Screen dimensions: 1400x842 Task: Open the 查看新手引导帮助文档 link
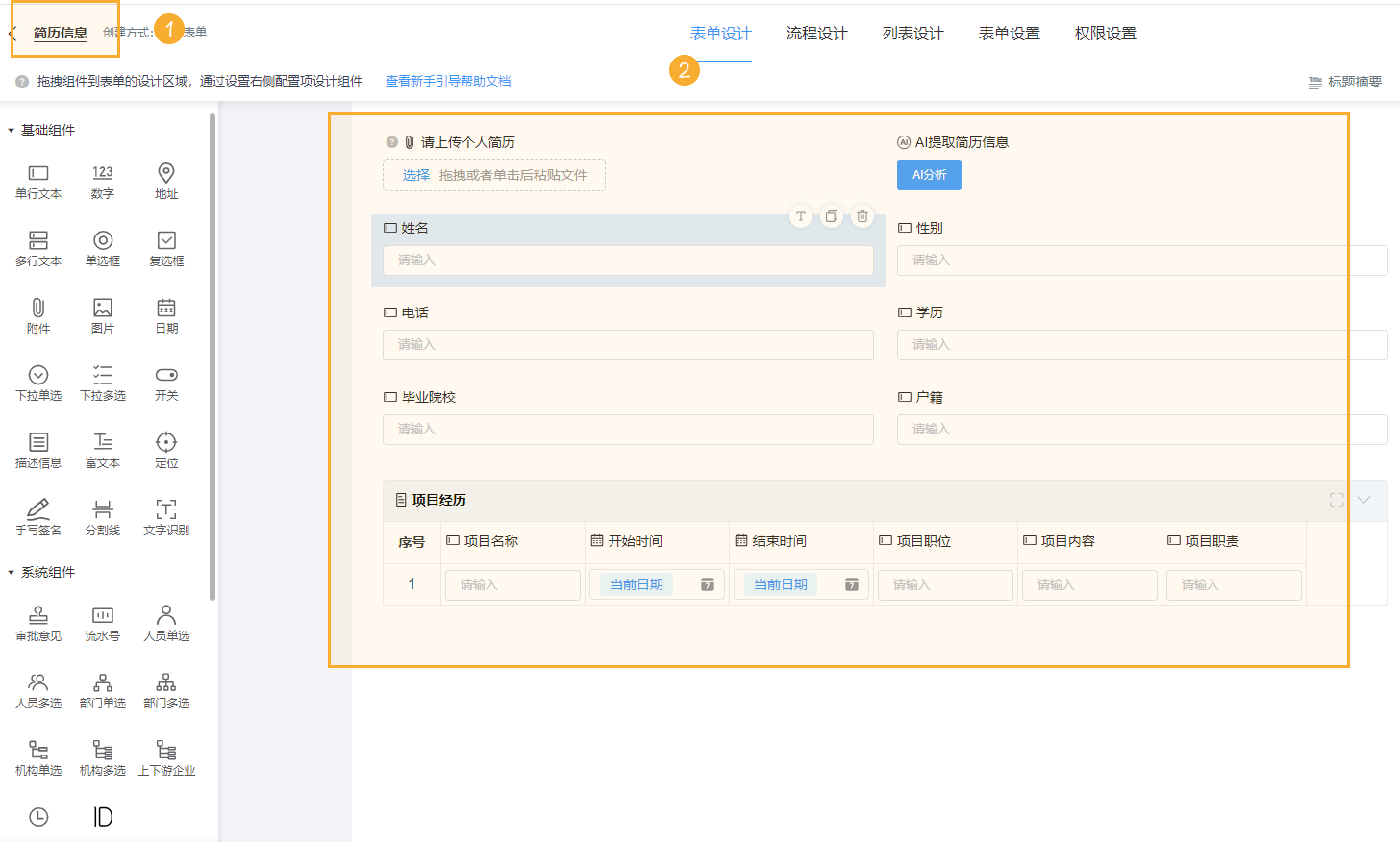click(446, 82)
